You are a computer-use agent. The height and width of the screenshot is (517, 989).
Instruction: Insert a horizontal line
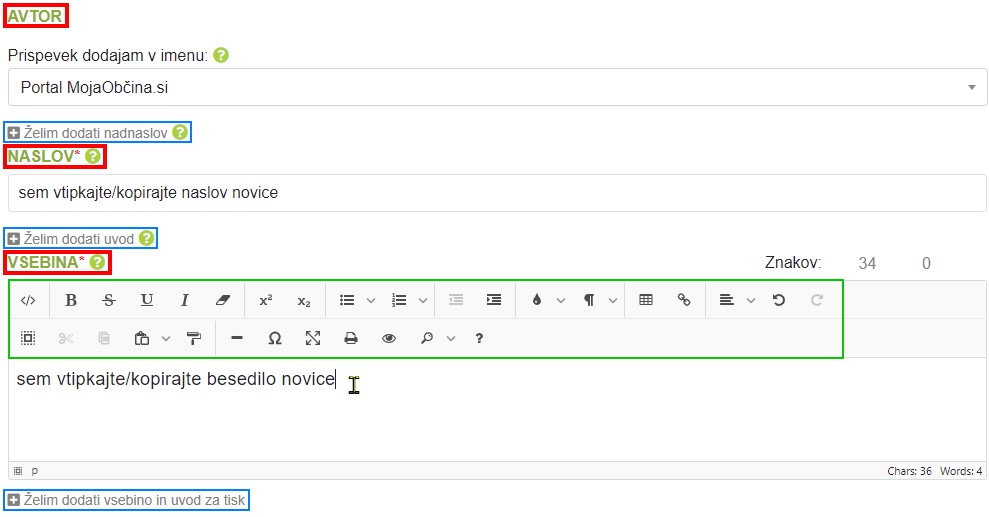tap(237, 339)
